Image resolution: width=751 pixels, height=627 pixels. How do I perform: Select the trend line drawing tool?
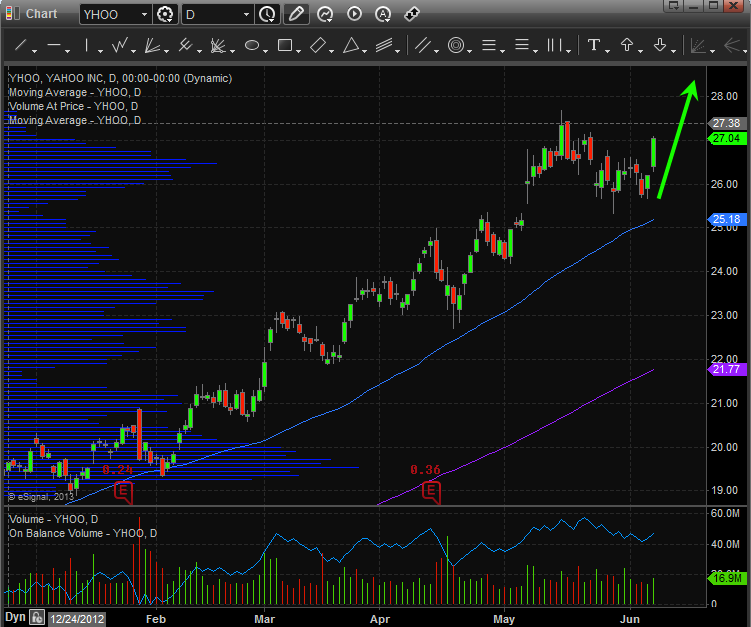click(x=20, y=46)
